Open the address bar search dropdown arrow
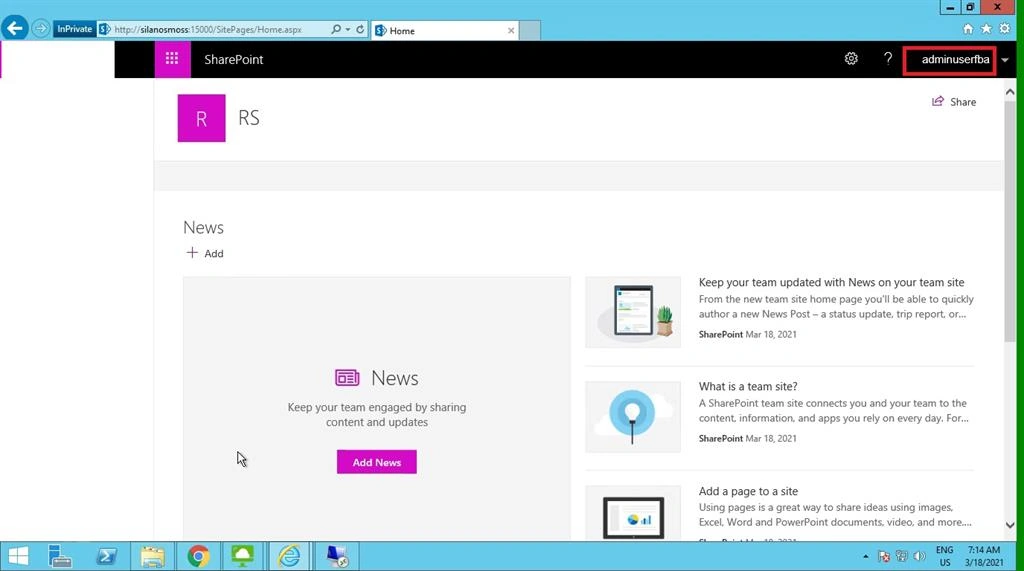The height and width of the screenshot is (571, 1024). 347,29
